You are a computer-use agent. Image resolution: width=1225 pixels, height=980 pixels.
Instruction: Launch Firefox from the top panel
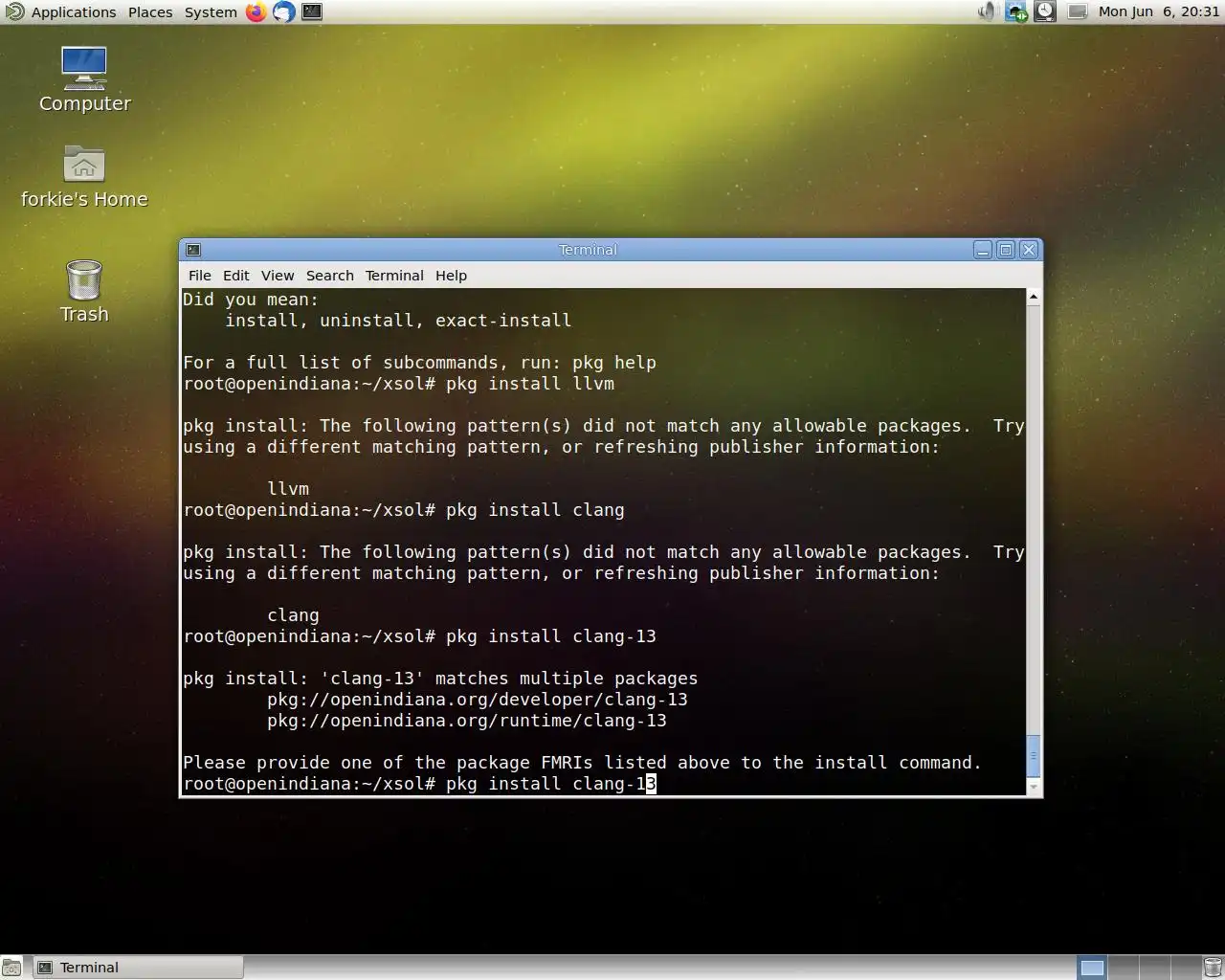(x=256, y=11)
